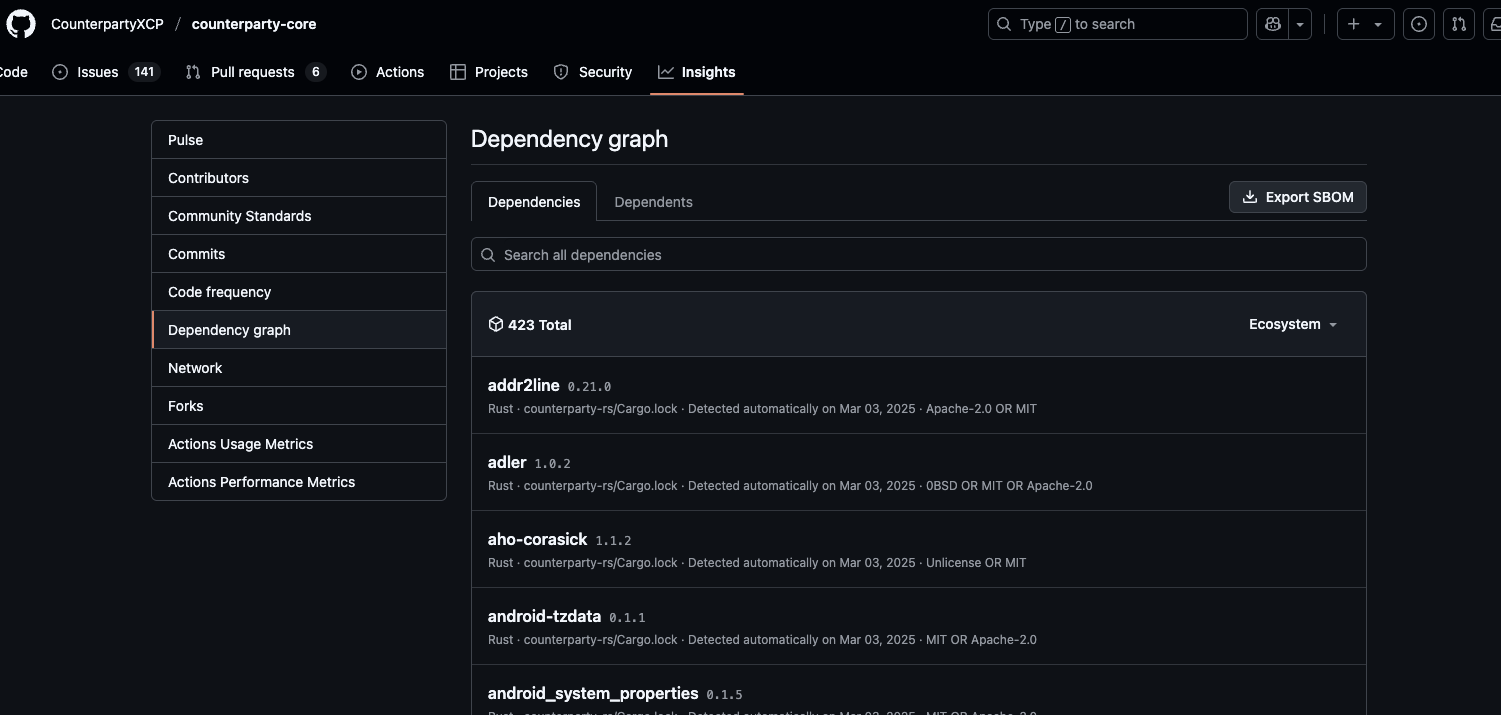Open the addr2line dependency link
The width and height of the screenshot is (1501, 715).
tap(523, 385)
